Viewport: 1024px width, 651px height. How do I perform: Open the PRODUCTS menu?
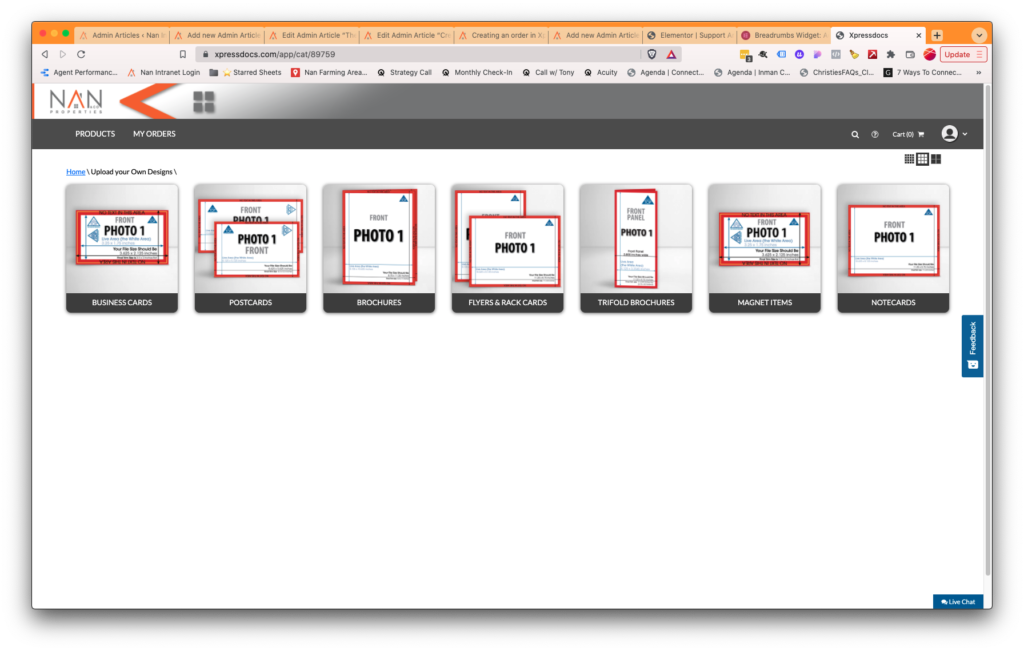[x=95, y=134]
